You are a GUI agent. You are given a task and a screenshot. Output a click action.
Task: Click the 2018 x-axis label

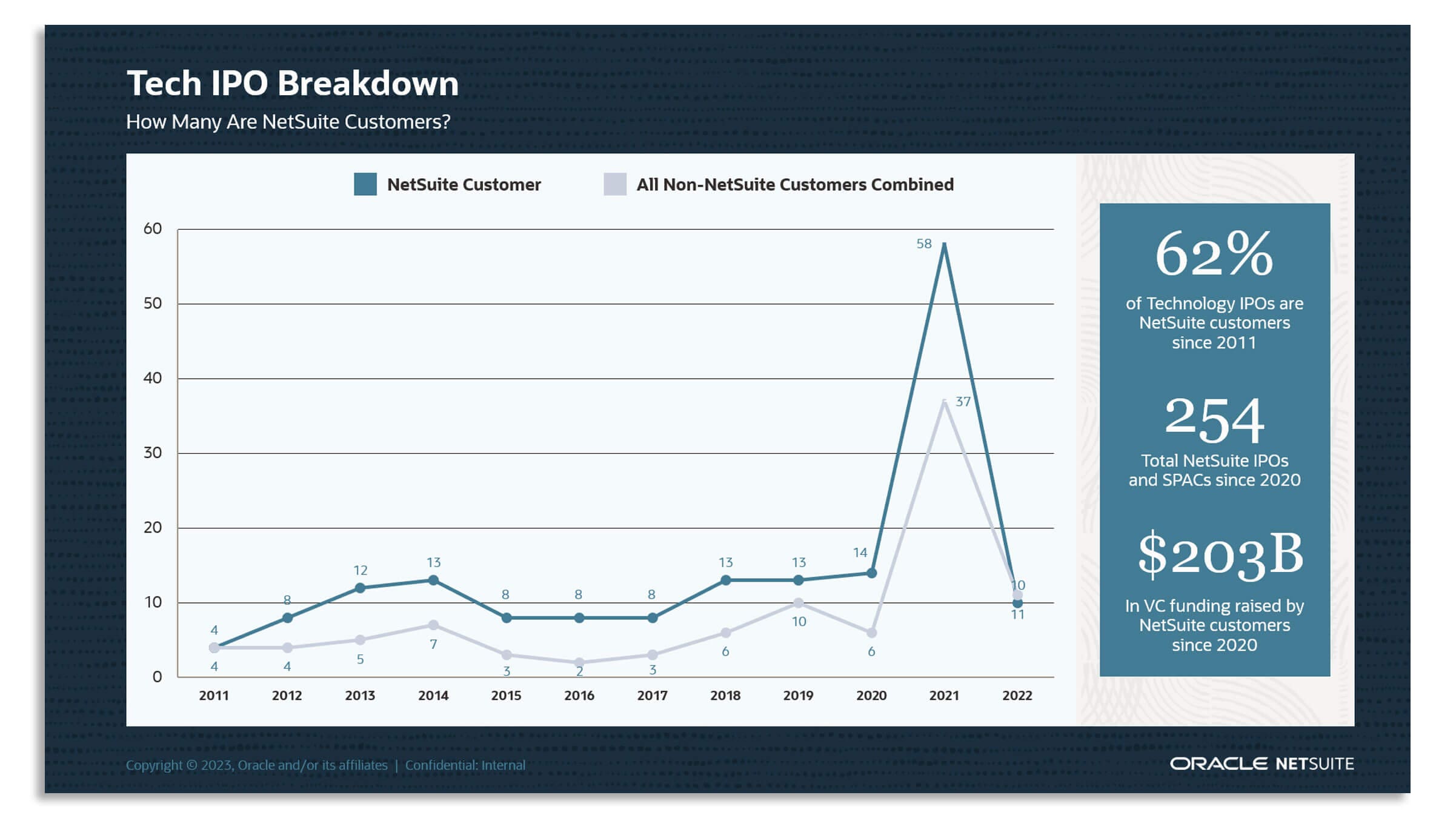tap(725, 695)
